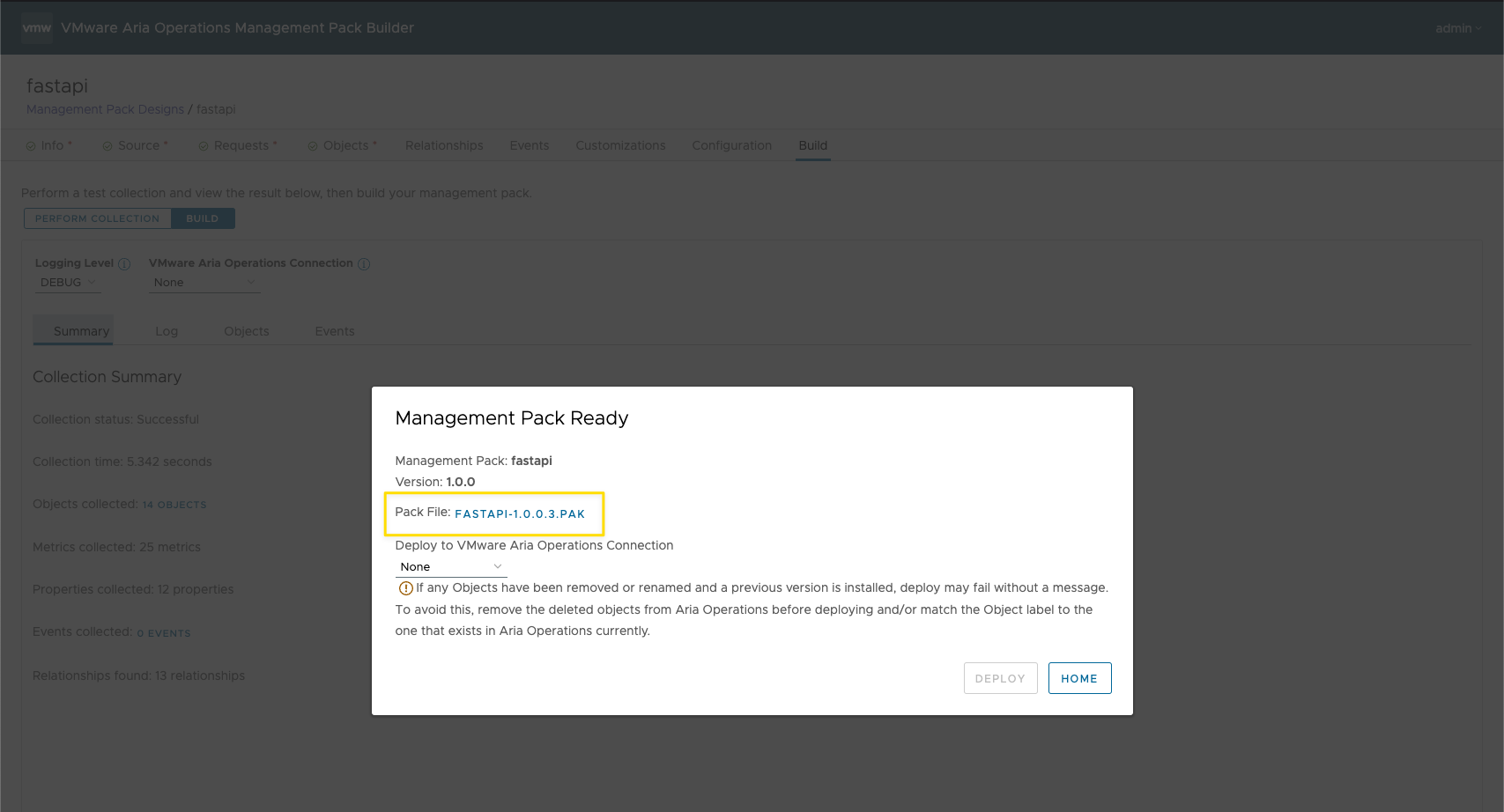Open the Logging Level DEBUG dropdown
Viewport: 1504px width, 812px height.
(68, 283)
